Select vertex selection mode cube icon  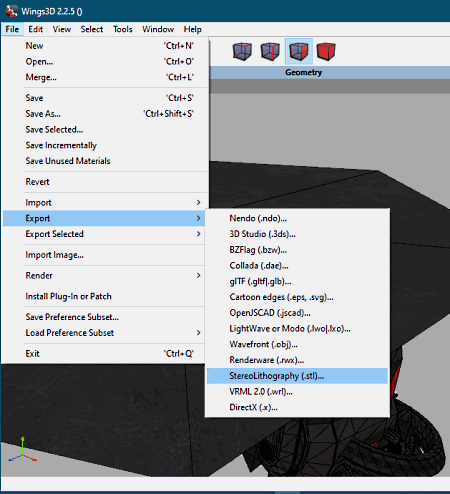coord(242,51)
